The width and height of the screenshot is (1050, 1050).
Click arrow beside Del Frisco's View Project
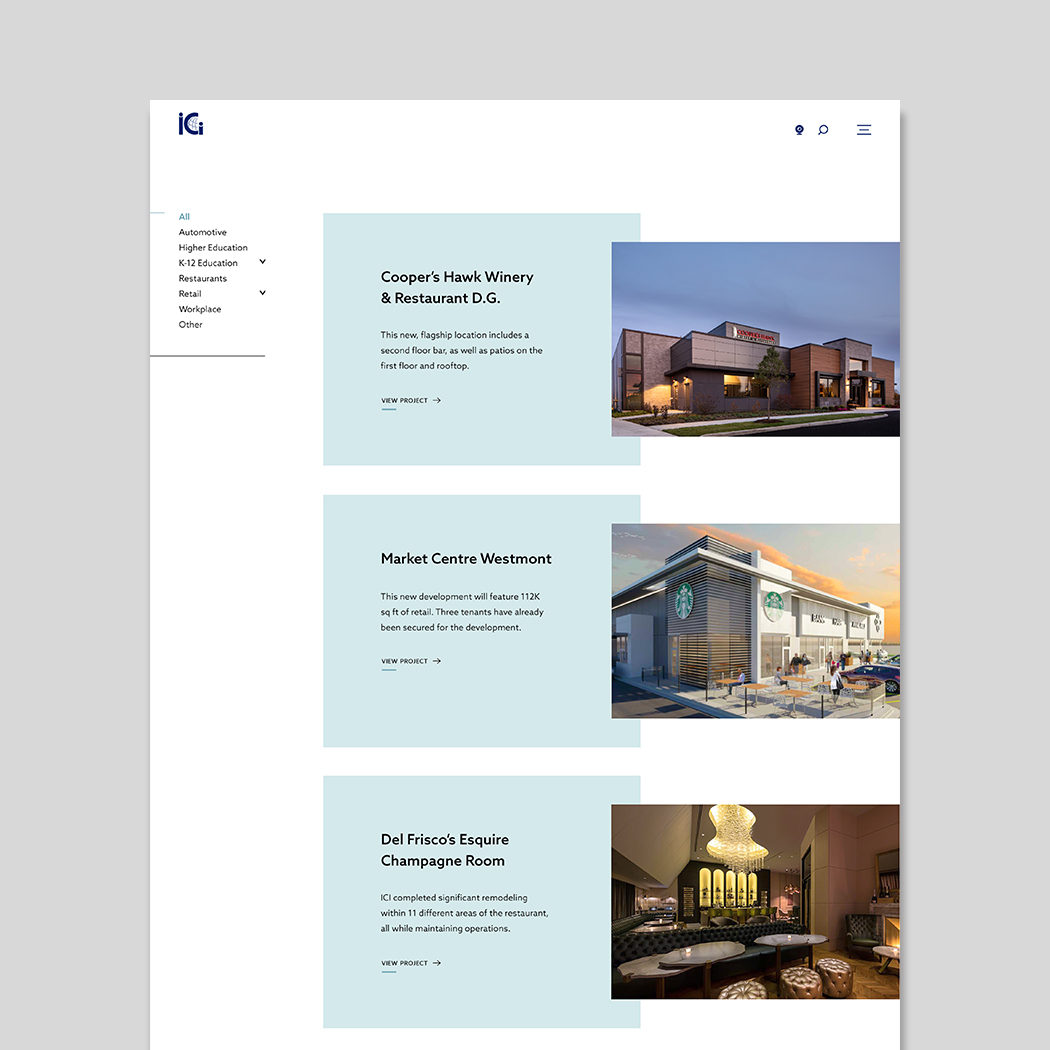point(437,963)
